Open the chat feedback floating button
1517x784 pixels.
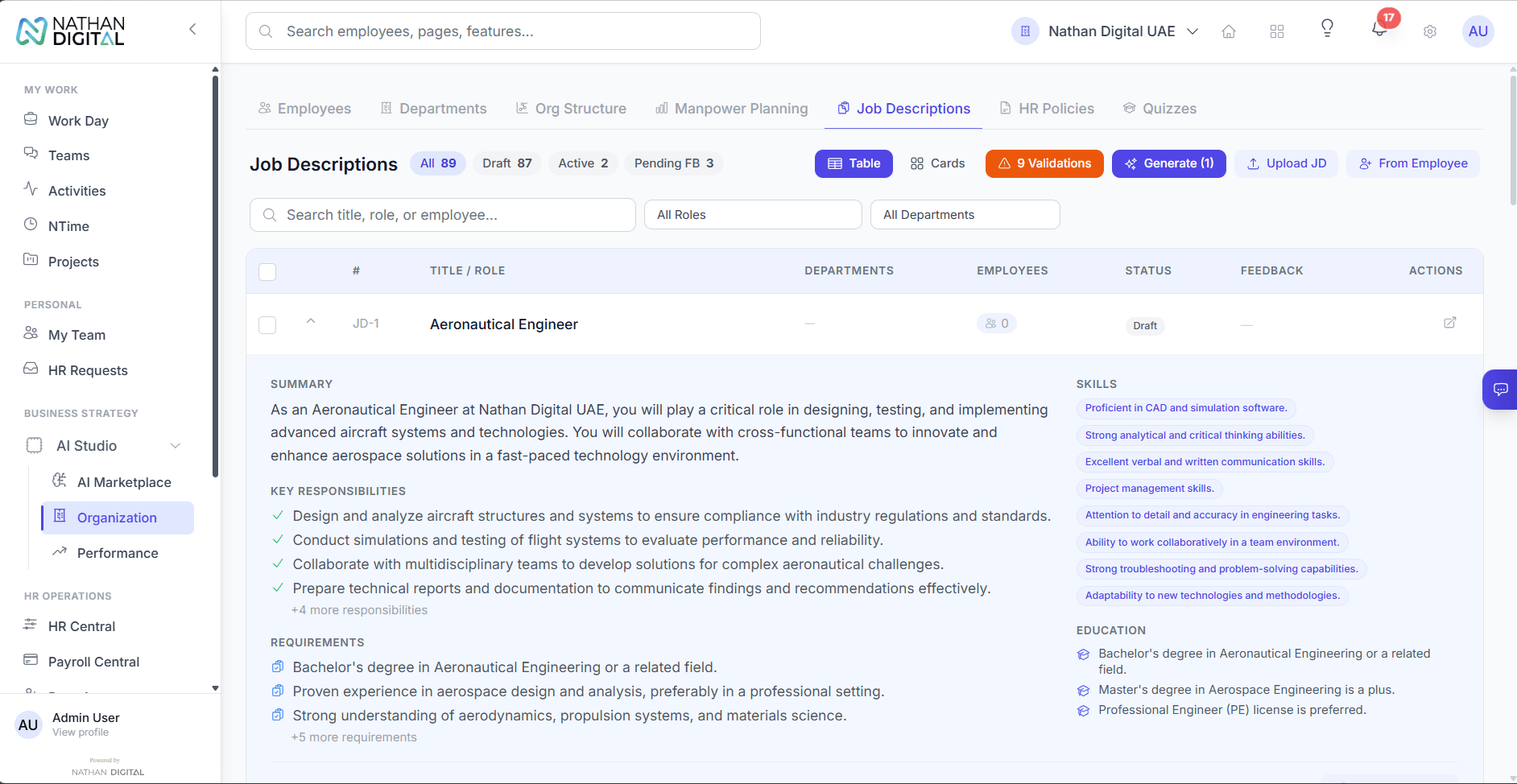[1500, 390]
